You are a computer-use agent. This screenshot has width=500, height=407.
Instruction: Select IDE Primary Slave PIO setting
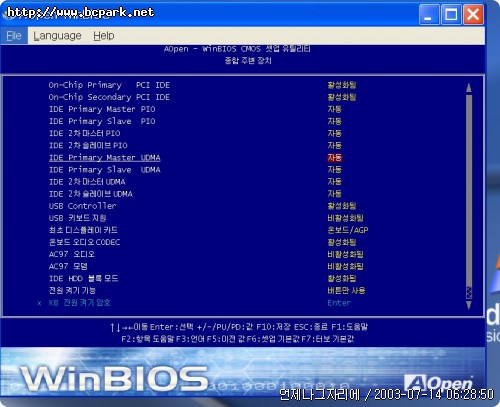point(102,121)
